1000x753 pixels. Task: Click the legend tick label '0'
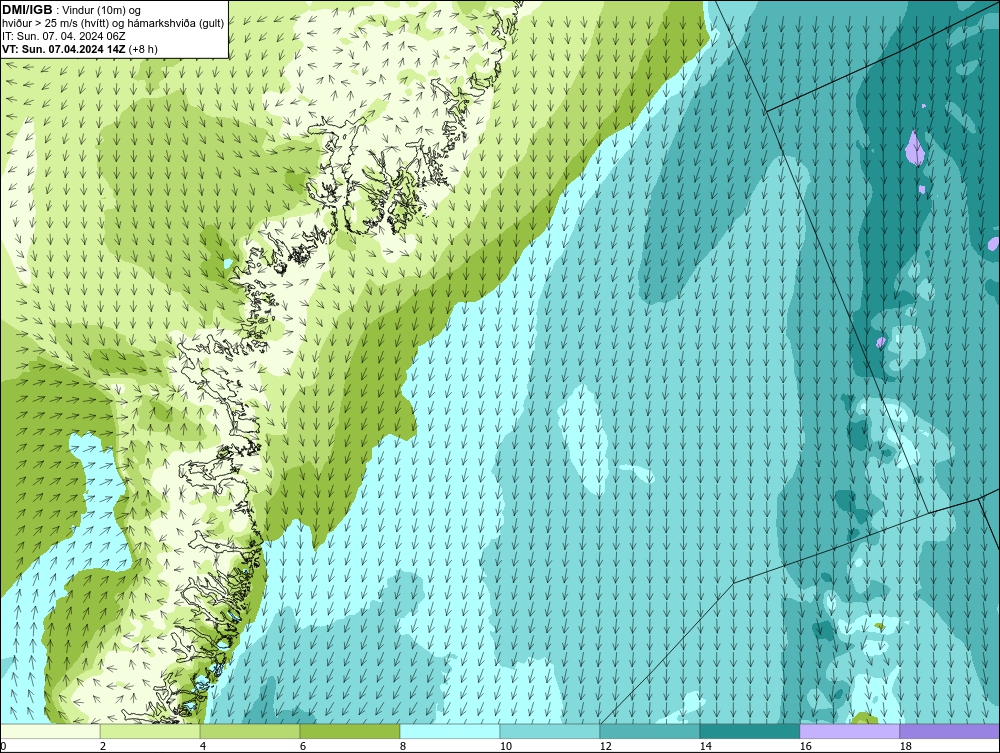(3, 746)
